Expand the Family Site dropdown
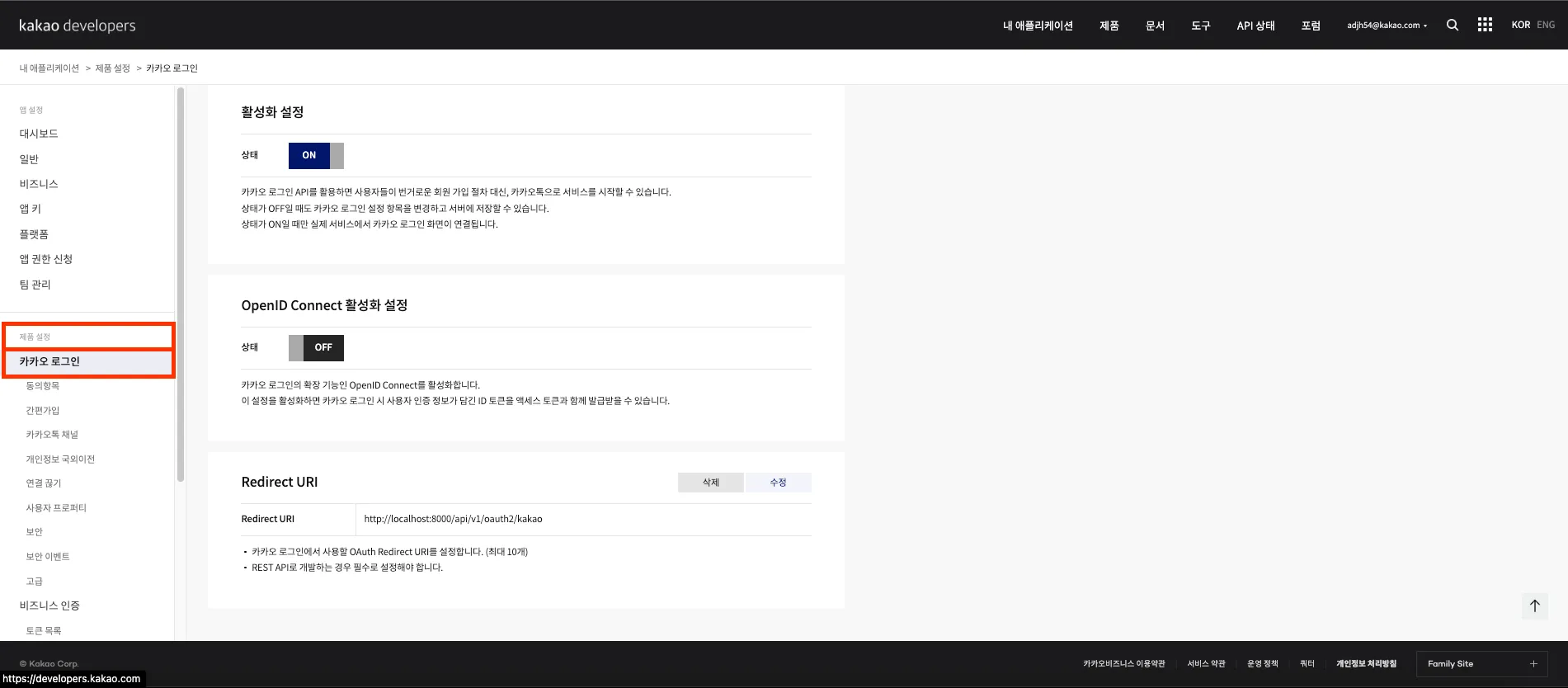This screenshot has width=1568, height=688. pos(1482,663)
